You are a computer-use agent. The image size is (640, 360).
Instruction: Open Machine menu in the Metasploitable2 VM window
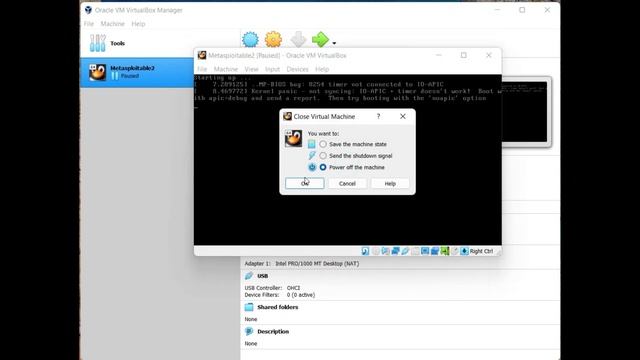(x=226, y=69)
